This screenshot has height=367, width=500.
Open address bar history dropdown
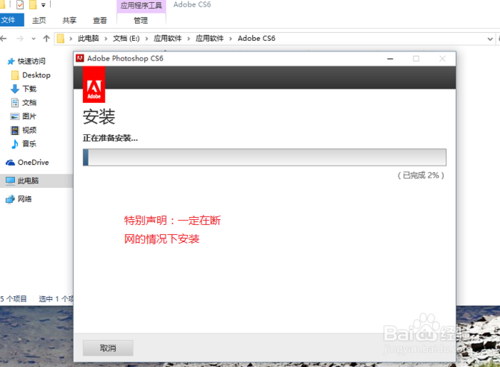(490, 39)
